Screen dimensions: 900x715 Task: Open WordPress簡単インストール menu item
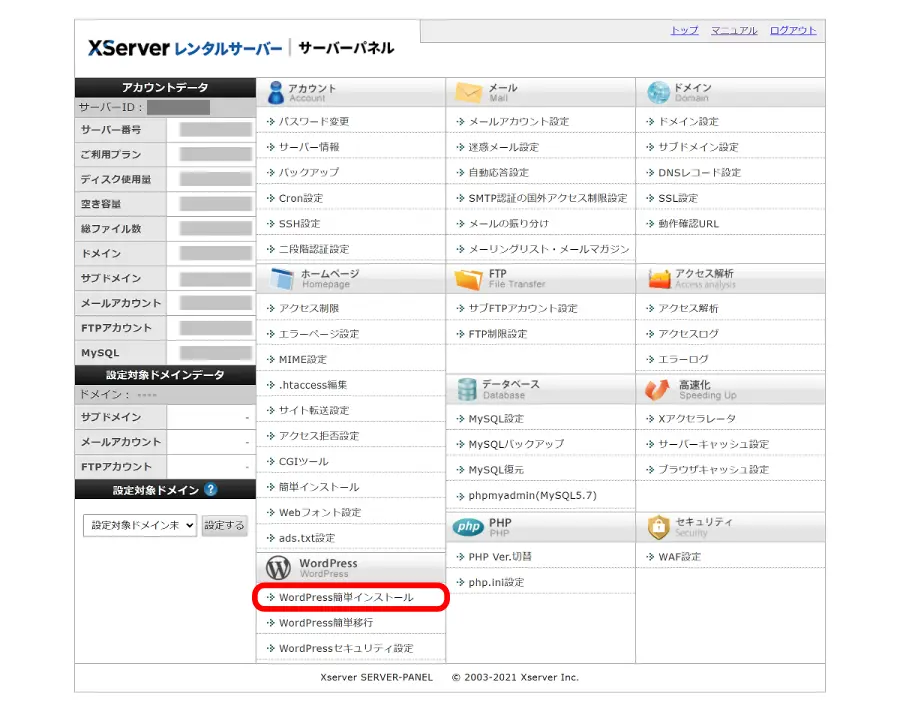345,598
